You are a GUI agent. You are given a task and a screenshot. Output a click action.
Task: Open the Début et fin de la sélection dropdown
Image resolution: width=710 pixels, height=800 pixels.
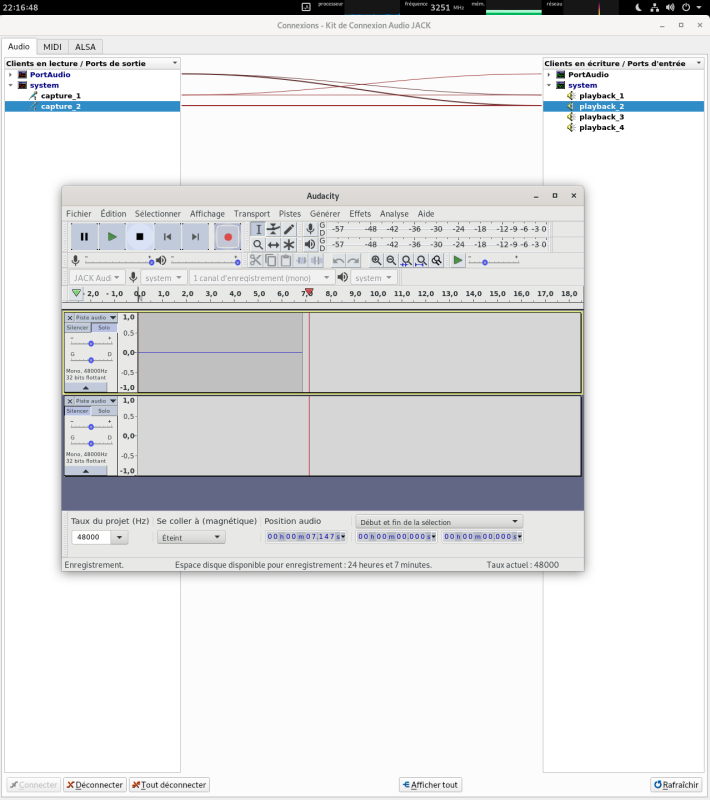(439, 522)
